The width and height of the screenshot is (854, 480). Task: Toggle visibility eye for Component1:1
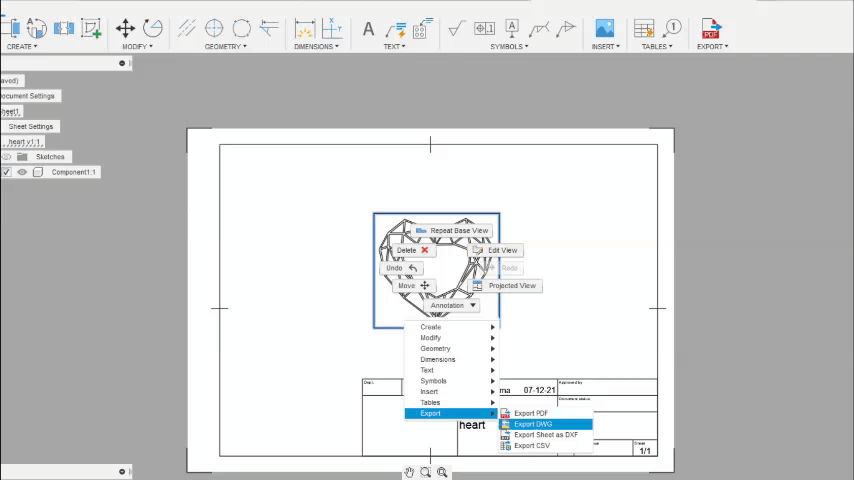(22, 172)
